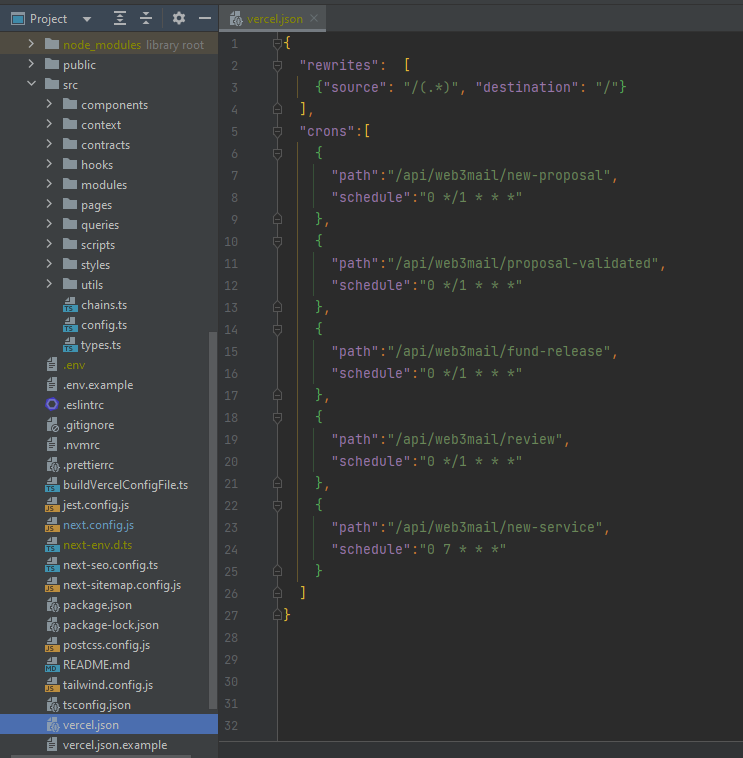Click Expand All in Project toolbar
The image size is (743, 758).
click(x=120, y=18)
